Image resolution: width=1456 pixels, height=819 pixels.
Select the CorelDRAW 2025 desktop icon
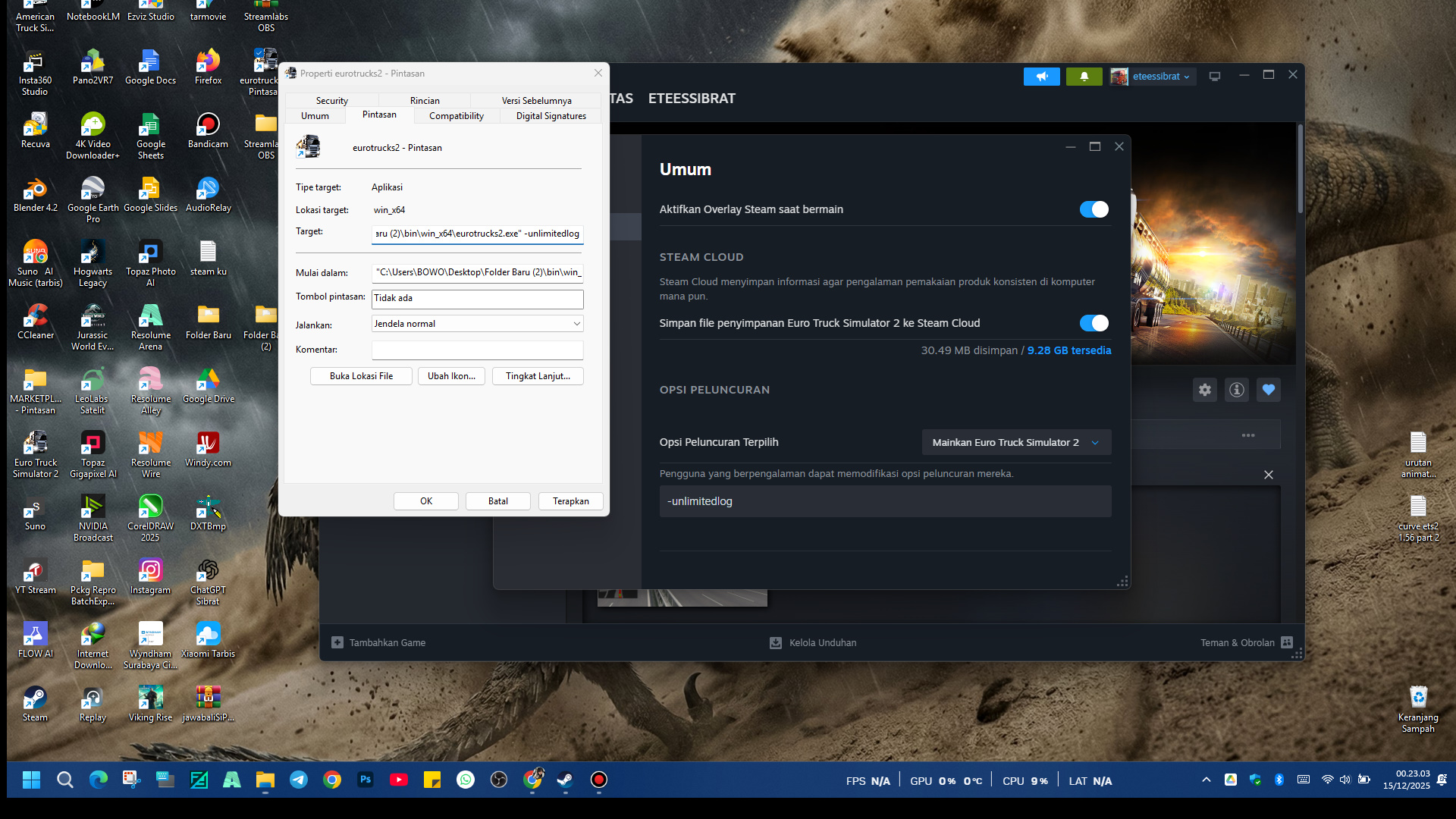tap(150, 518)
